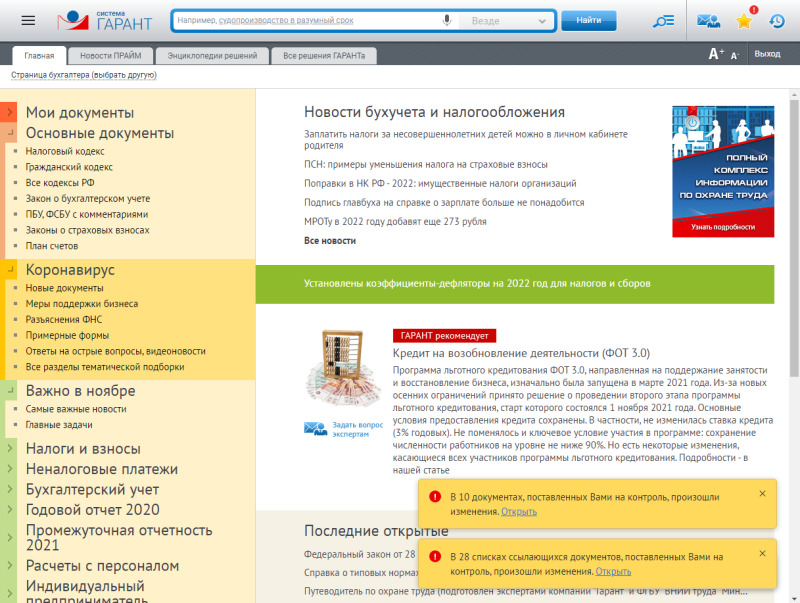Image resolution: width=800 pixels, height=603 pixels.
Task: Read news МРОТ в 2022 году
Action: (395, 221)
